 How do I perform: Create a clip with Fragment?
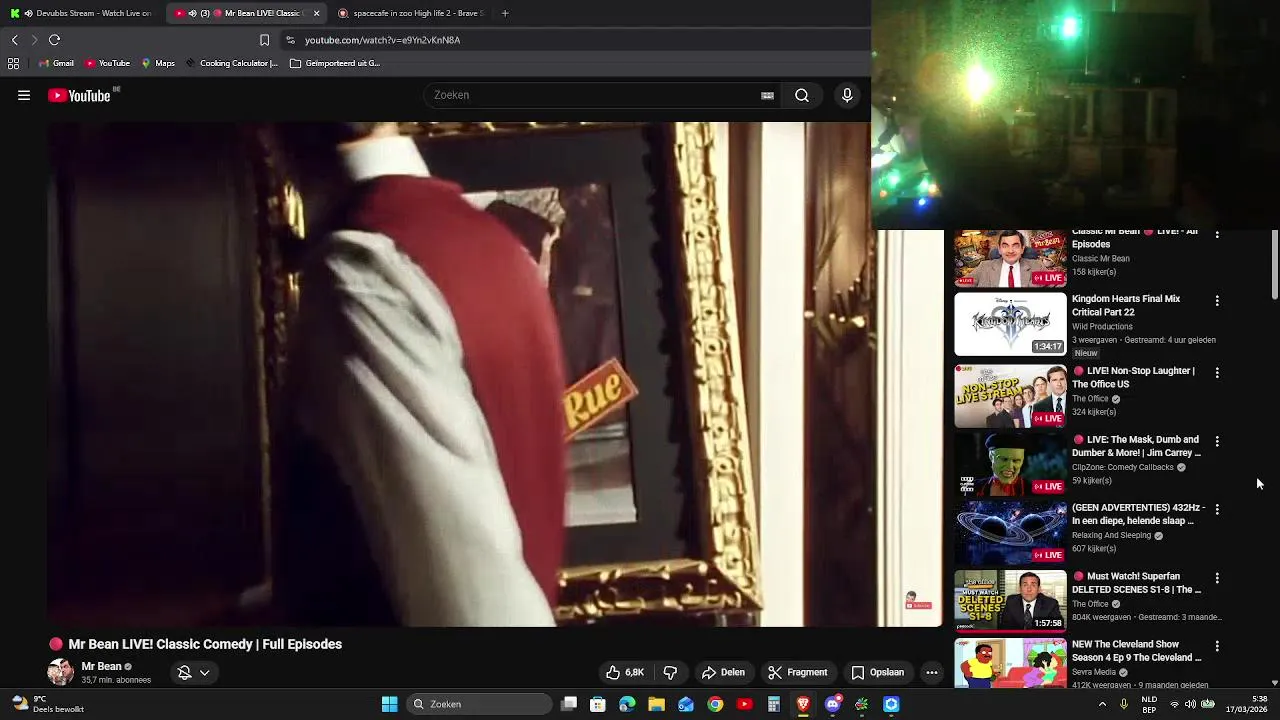[x=798, y=672]
